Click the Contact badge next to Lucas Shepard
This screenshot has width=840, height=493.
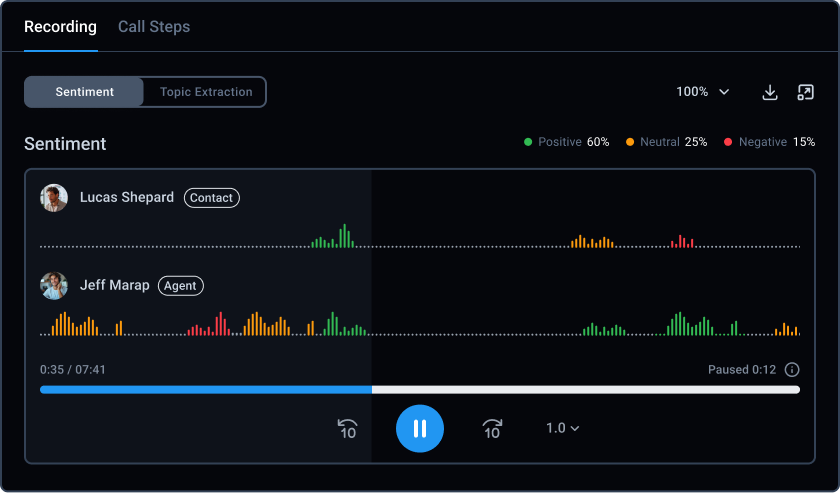click(x=211, y=198)
